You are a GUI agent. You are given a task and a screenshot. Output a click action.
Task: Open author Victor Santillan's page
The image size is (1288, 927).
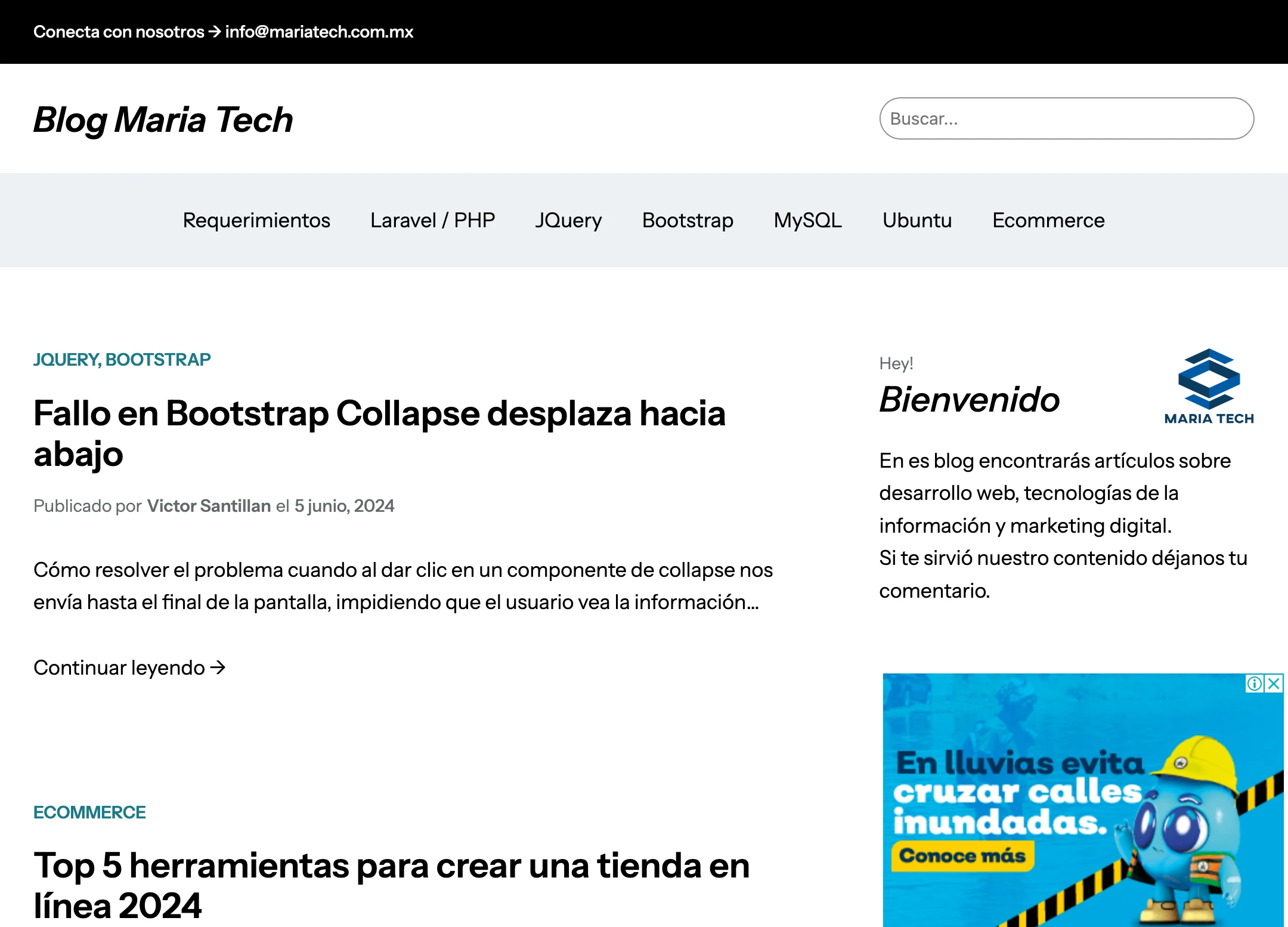(209, 506)
